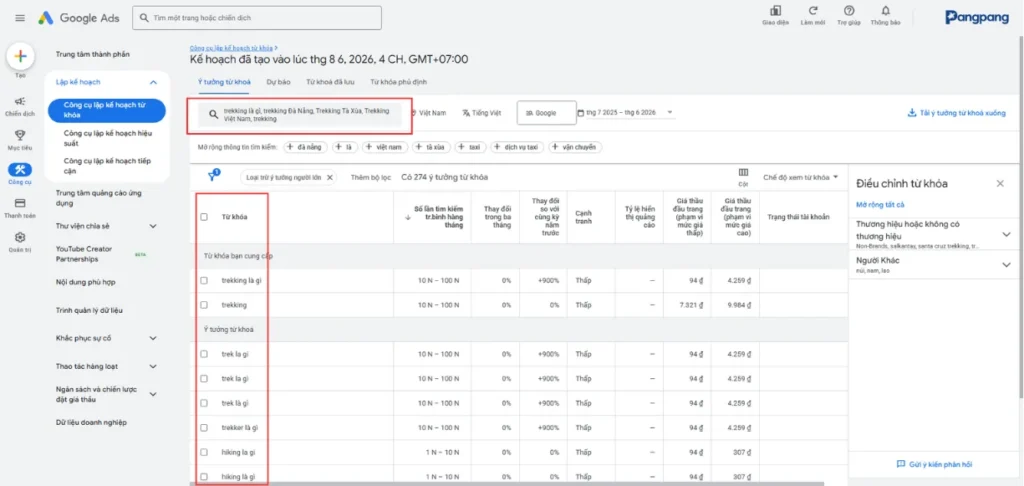
Task: Open Mục tiêu trophy icon
Action: click(20, 135)
